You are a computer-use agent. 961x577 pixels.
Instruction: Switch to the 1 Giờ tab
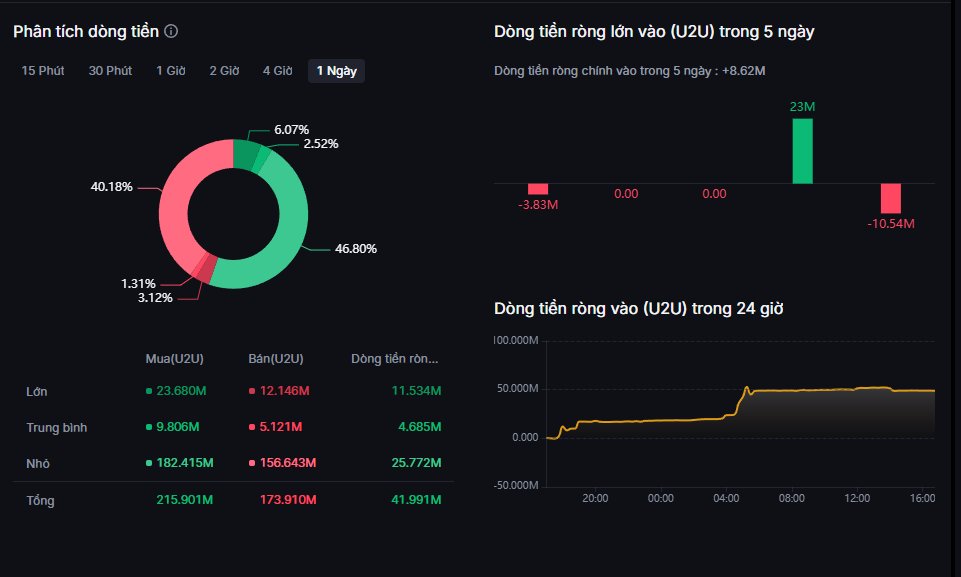click(x=171, y=71)
